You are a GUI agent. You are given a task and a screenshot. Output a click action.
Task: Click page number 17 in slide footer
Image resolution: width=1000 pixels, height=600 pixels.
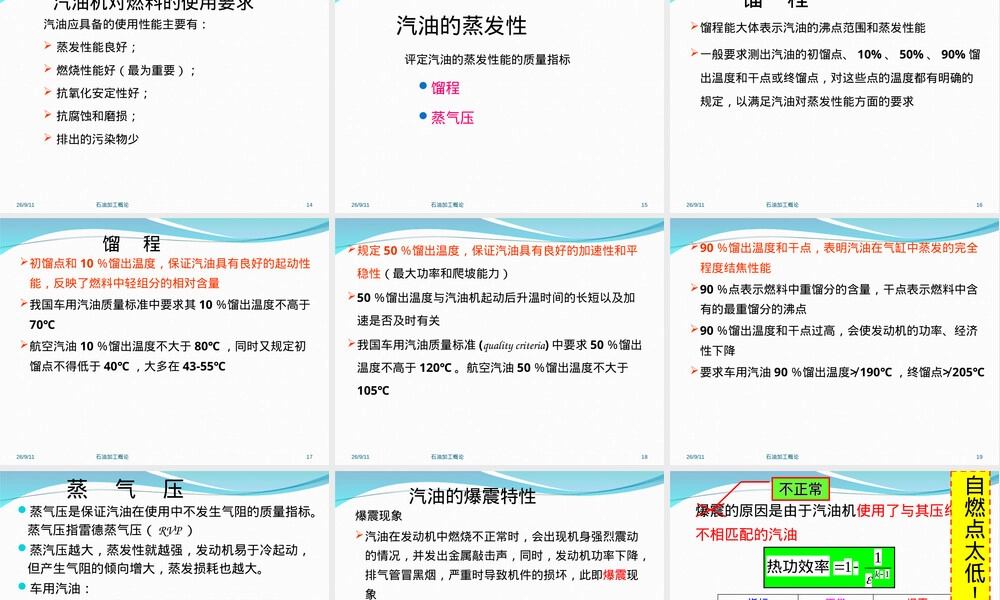[x=309, y=457]
